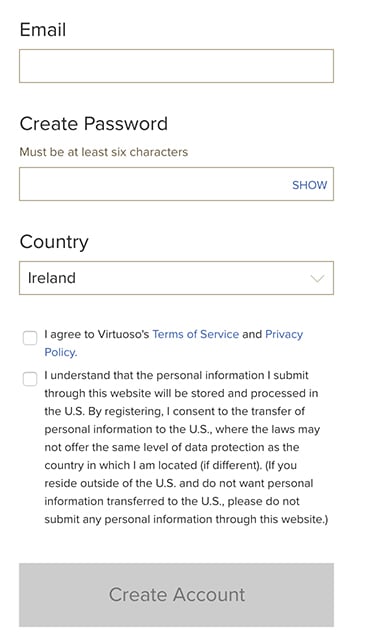370x644 pixels.
Task: Tick the U.S. data transfer consent checkbox
Action: (30, 379)
